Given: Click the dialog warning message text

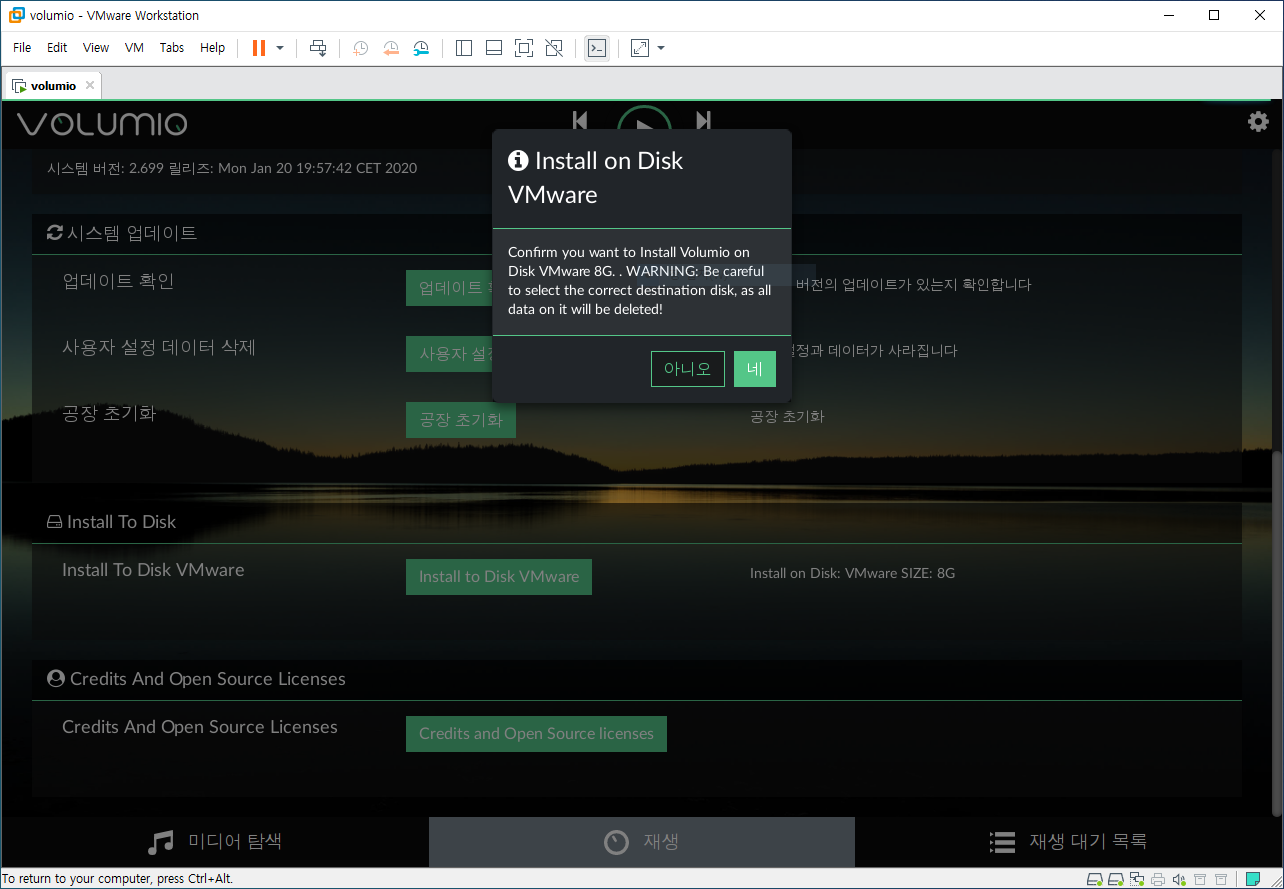Looking at the screenshot, I should click(640, 281).
